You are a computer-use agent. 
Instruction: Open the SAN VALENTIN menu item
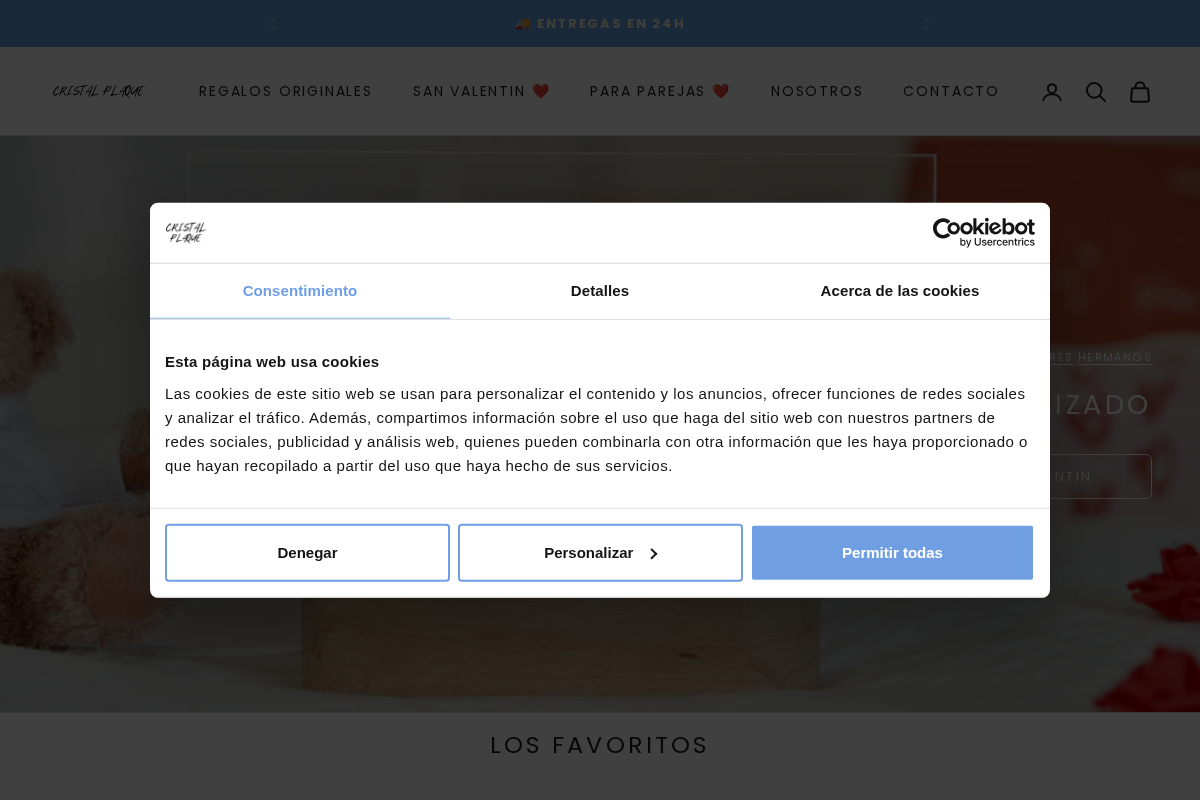pyautogui.click(x=481, y=91)
